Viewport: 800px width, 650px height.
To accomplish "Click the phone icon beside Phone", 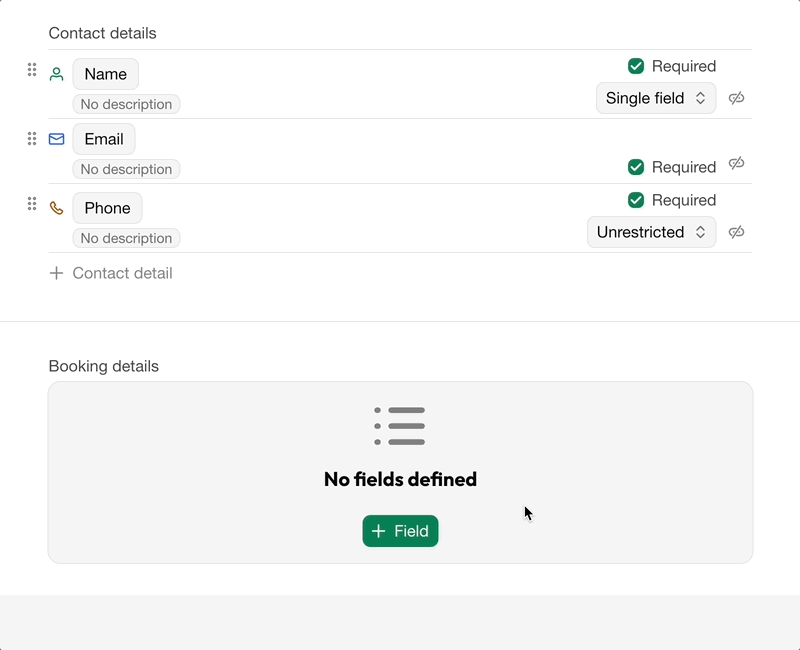I will [x=57, y=208].
